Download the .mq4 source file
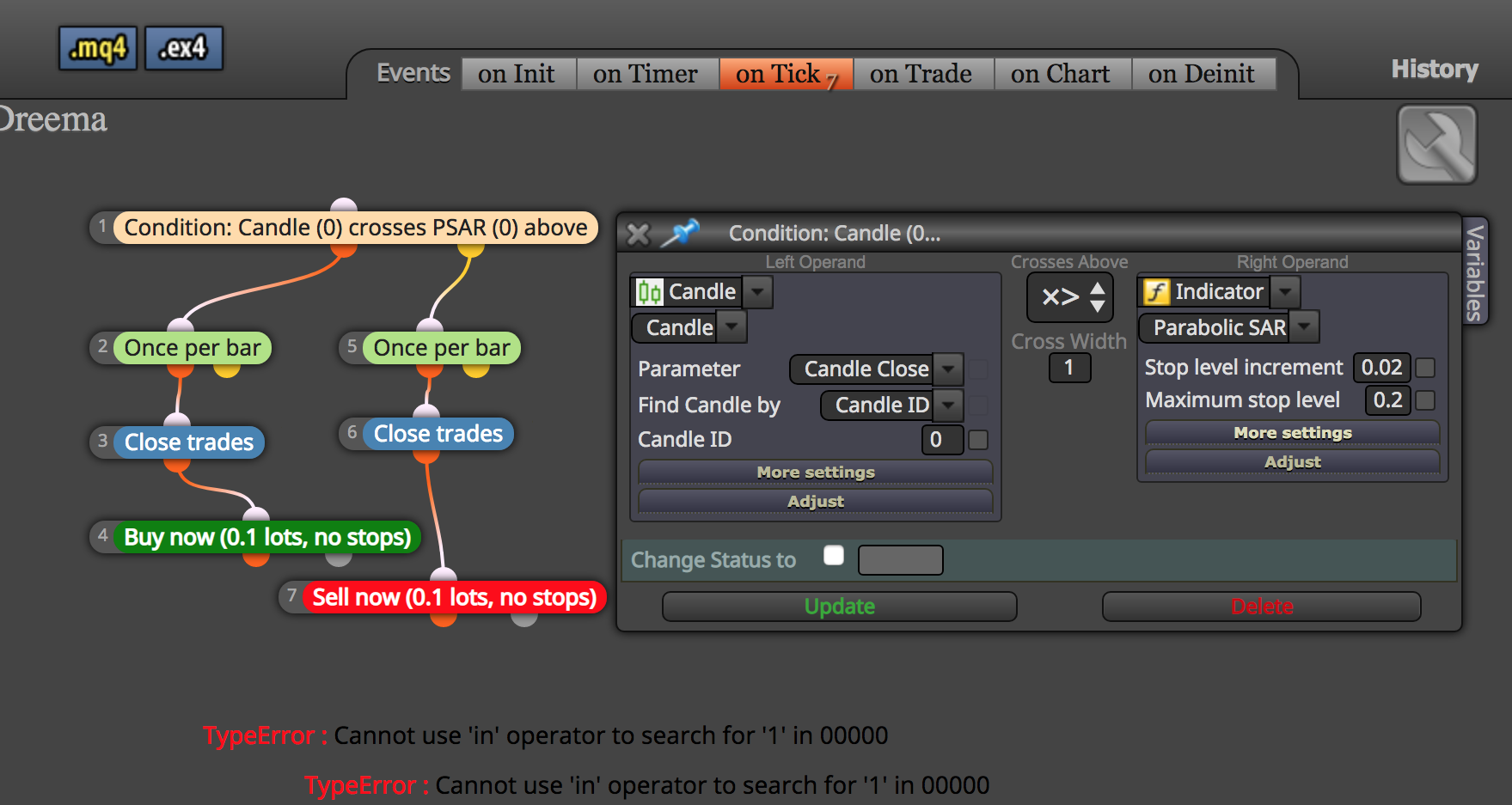Viewport: 1512px width, 805px height. point(98,48)
